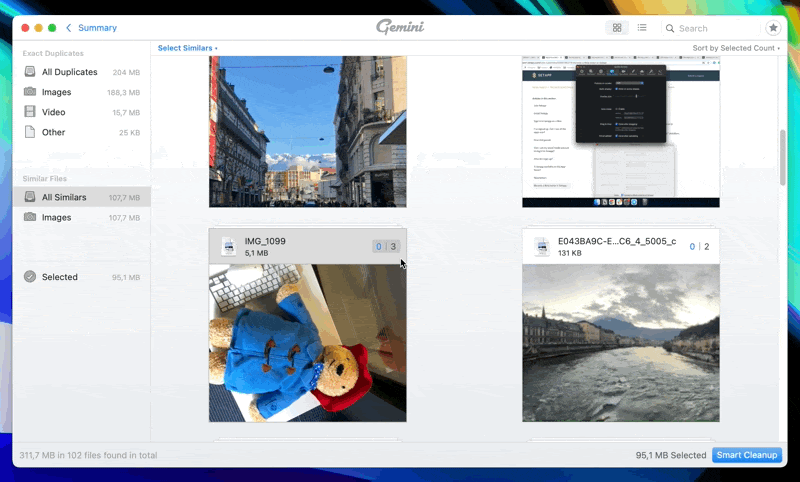This screenshot has height=482, width=800.
Task: Click IMG_1099 selected count 0 | 3
Action: (386, 246)
